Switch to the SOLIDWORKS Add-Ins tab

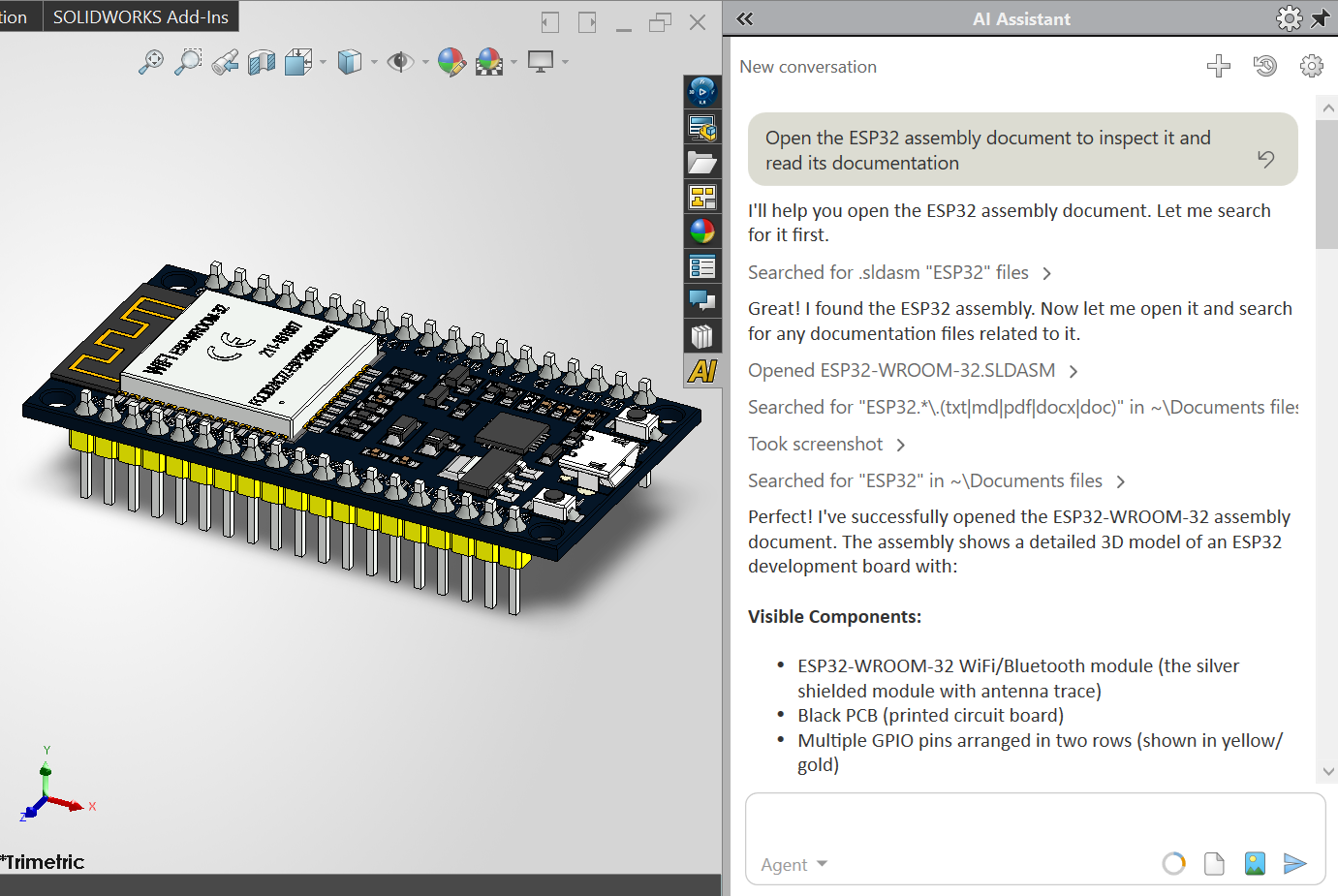coord(141,15)
